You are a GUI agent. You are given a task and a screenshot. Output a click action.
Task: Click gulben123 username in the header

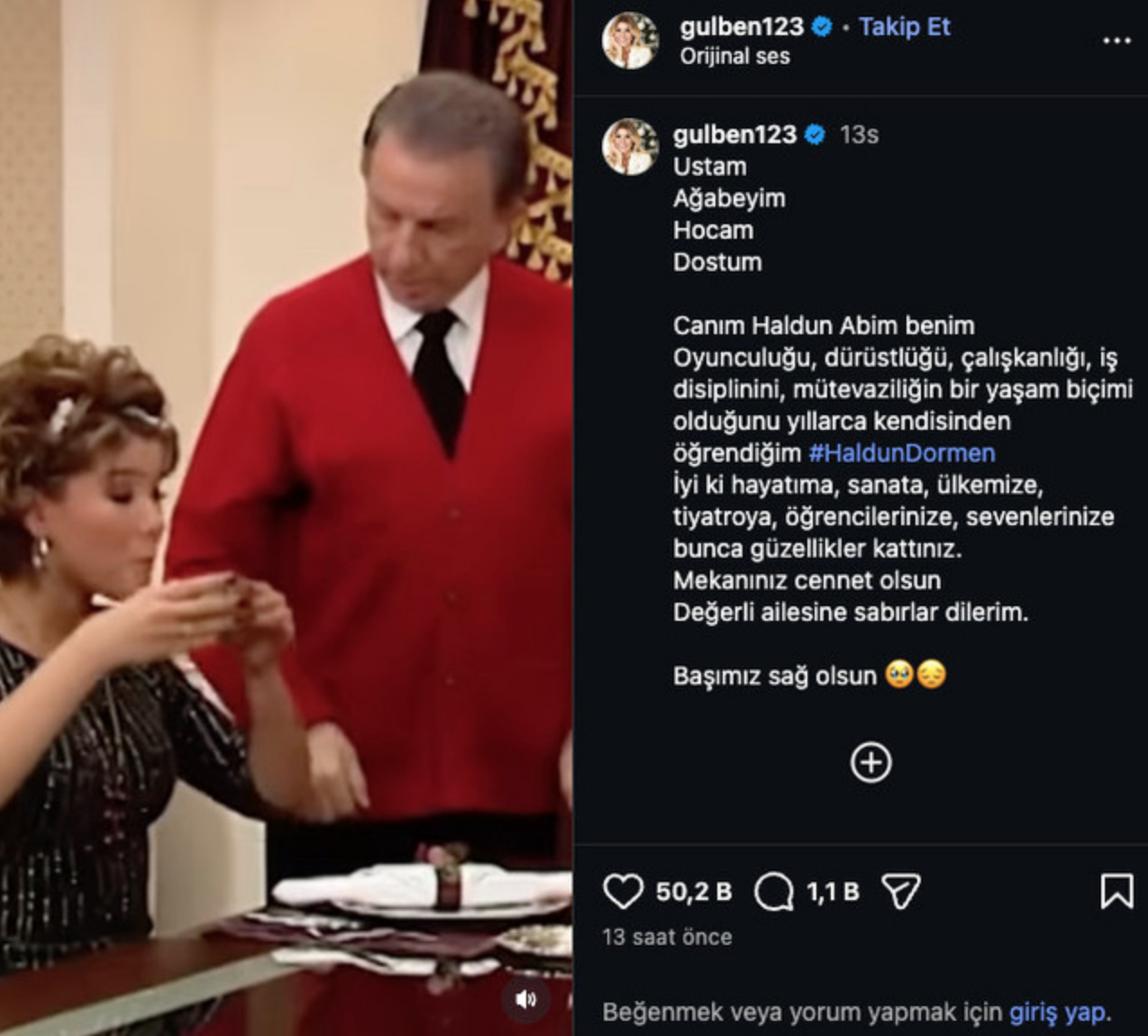click(742, 27)
